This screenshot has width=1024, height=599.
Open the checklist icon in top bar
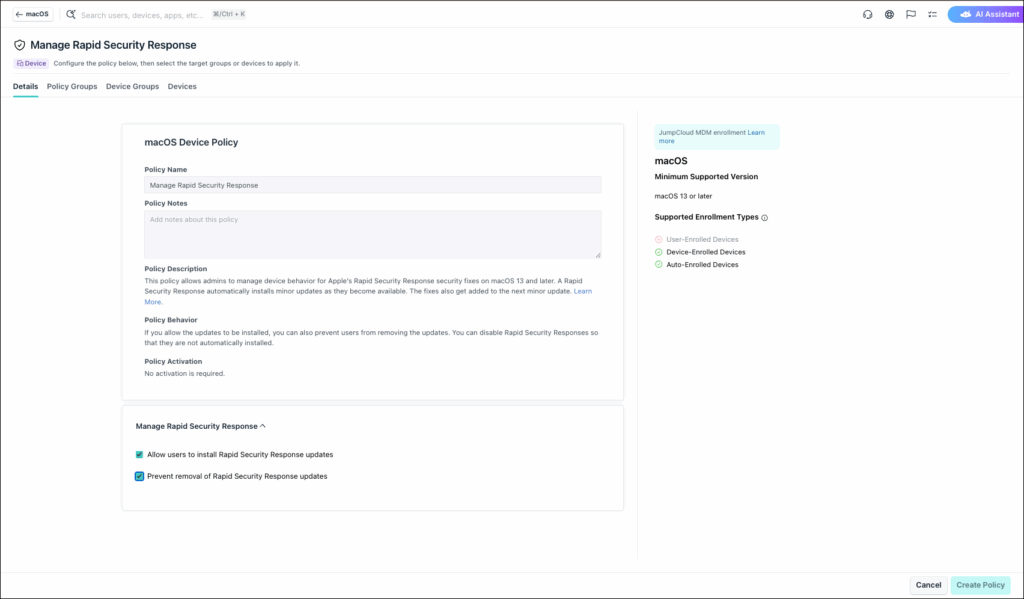point(933,14)
